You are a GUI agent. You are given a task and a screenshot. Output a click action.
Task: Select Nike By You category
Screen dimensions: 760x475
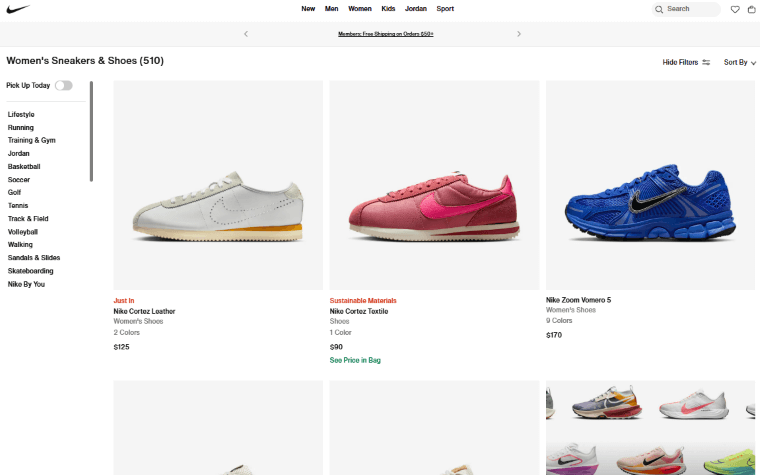(x=26, y=285)
